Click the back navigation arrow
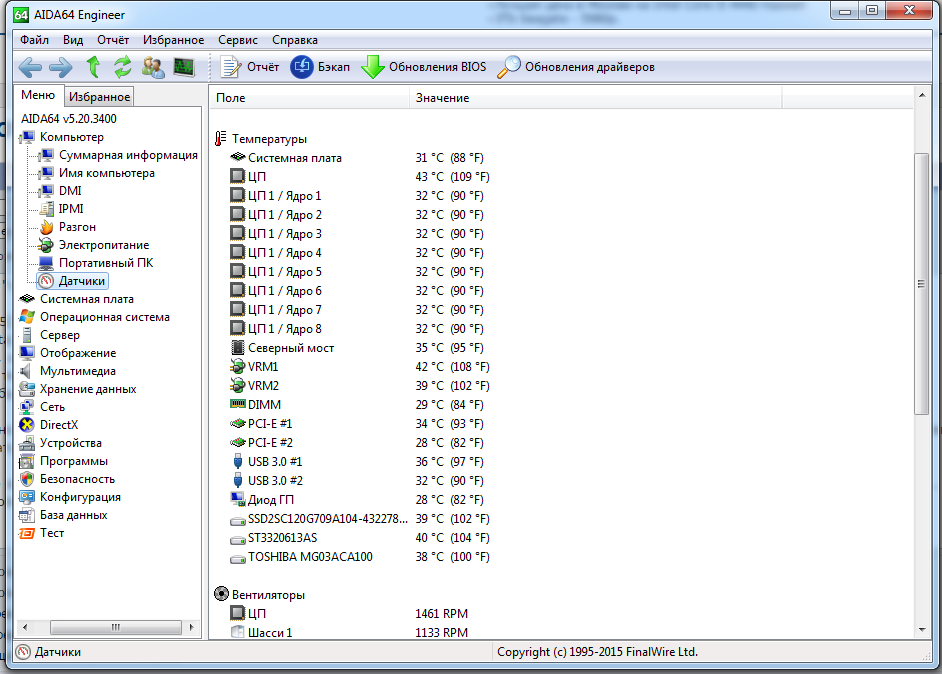 tap(31, 67)
